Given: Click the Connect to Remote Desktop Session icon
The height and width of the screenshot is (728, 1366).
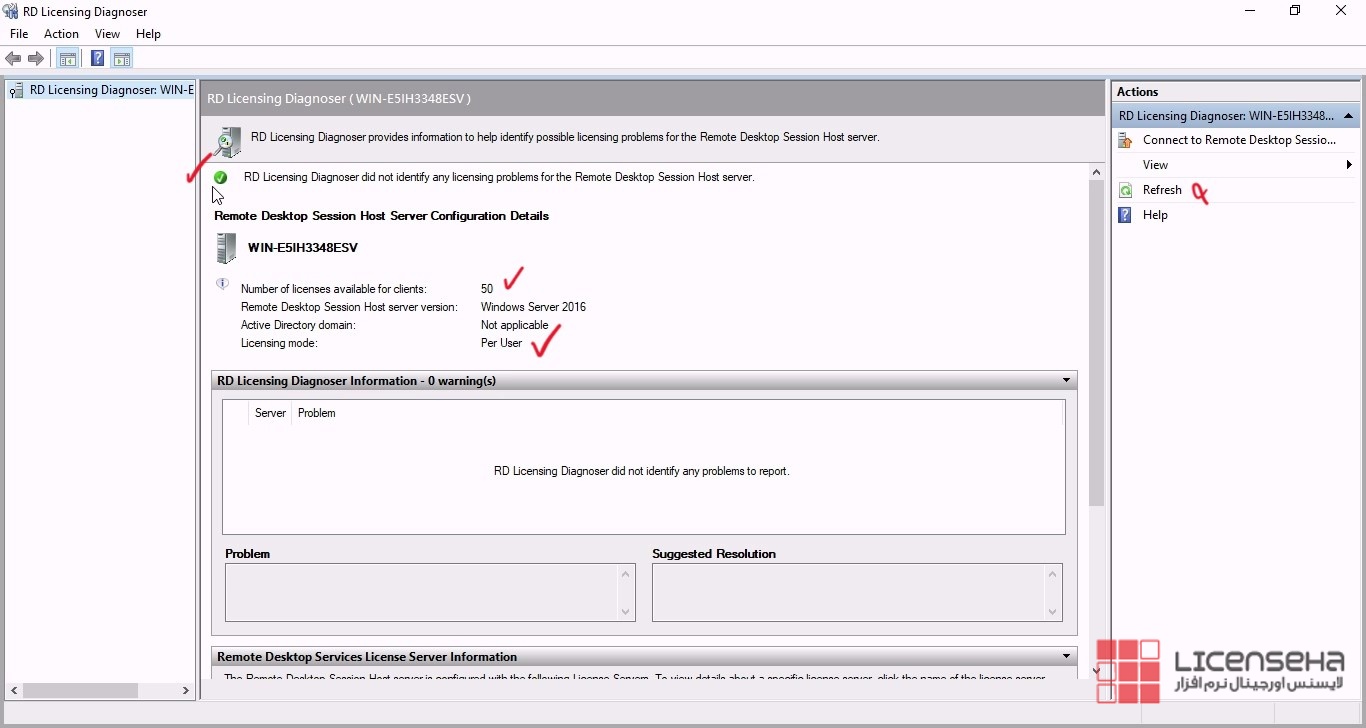Looking at the screenshot, I should 1125,140.
